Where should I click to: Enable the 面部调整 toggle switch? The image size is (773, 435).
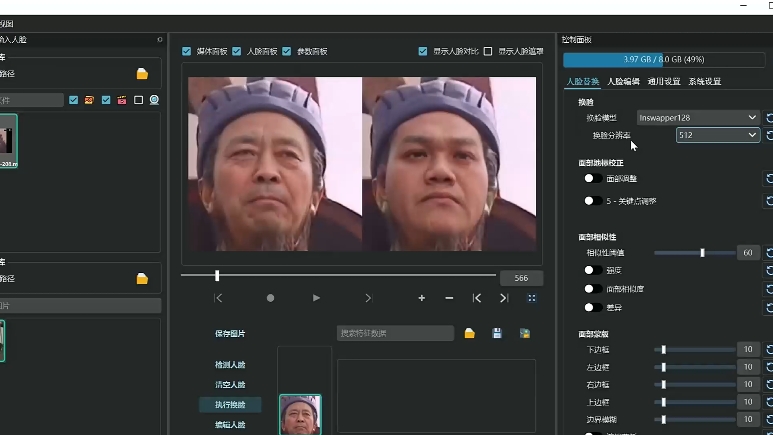click(x=593, y=179)
